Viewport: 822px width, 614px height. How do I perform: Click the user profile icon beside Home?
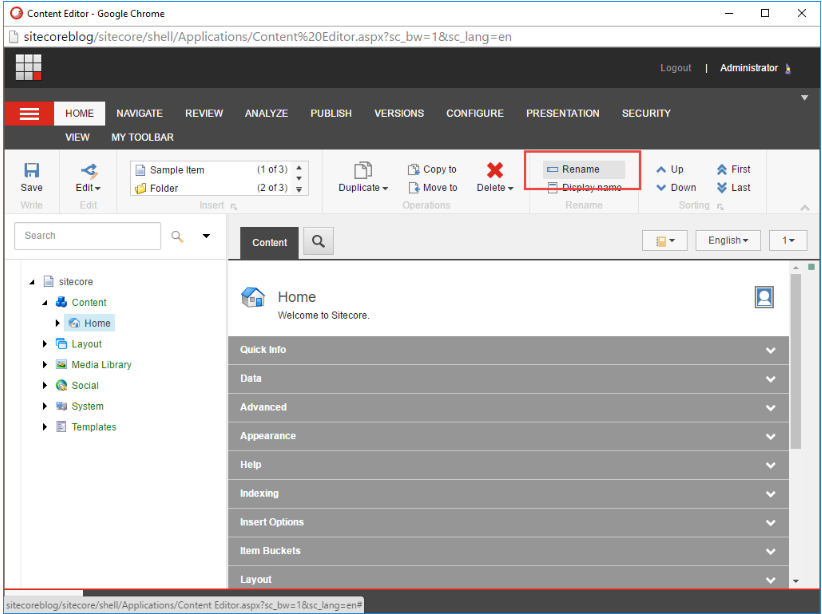(x=764, y=297)
